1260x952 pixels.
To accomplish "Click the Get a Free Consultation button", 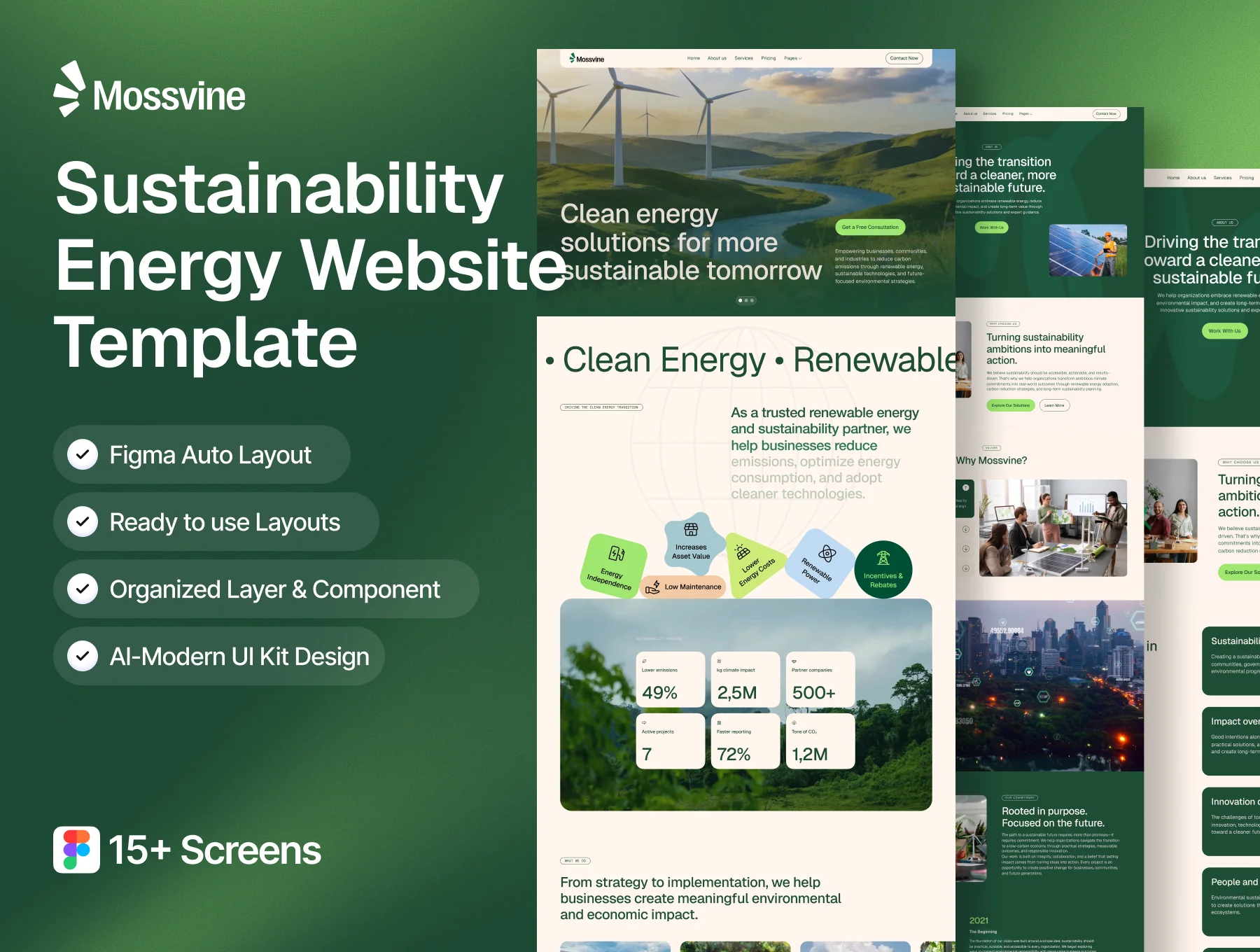I will pos(870,227).
